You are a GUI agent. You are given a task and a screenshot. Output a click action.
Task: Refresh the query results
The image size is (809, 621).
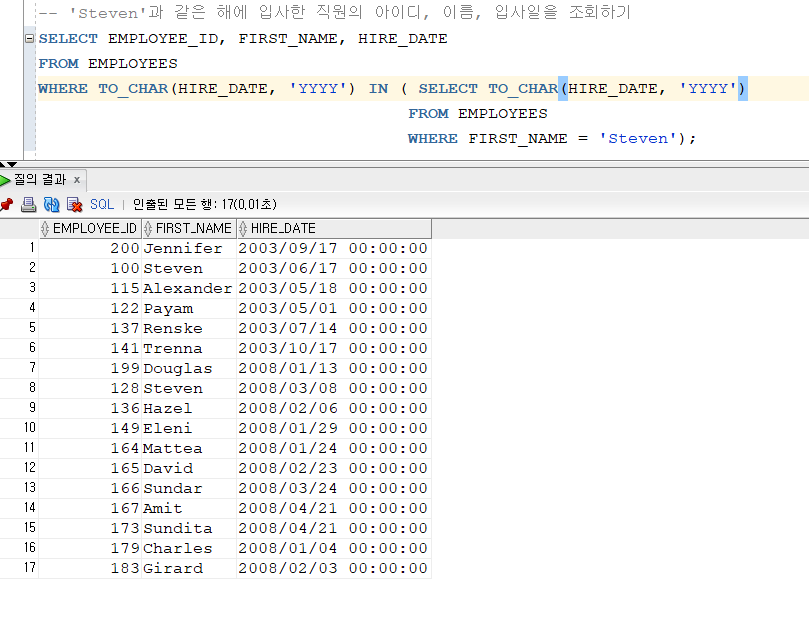pos(51,205)
